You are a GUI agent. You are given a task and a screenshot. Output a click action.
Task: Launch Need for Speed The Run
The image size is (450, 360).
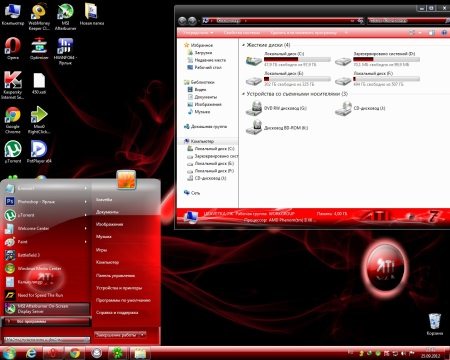(x=45, y=295)
